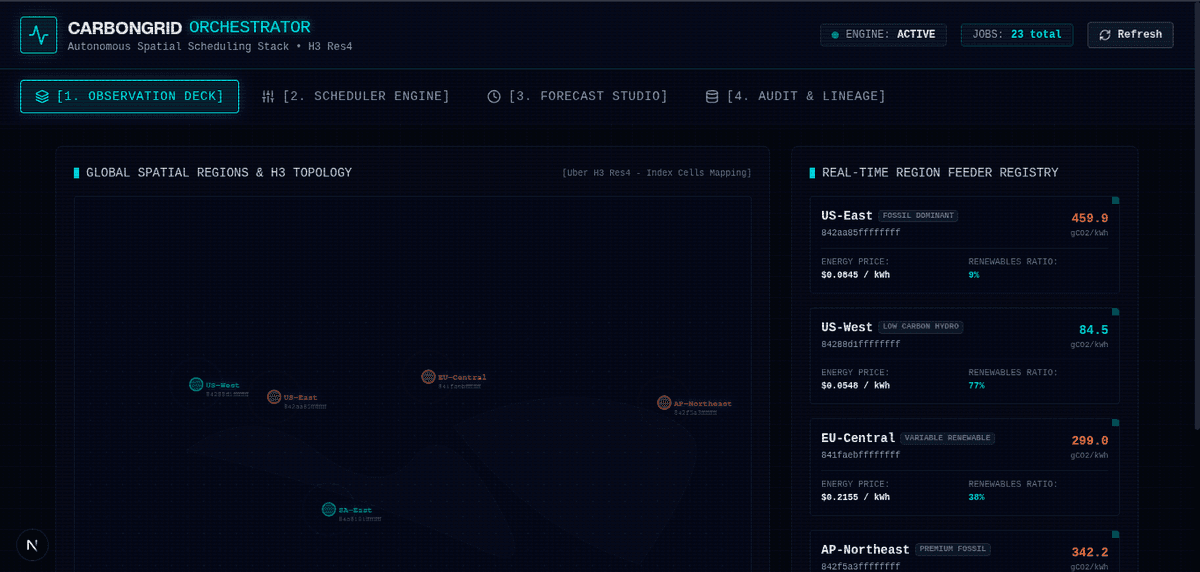Select the US-East feeder registry card

(x=964, y=245)
